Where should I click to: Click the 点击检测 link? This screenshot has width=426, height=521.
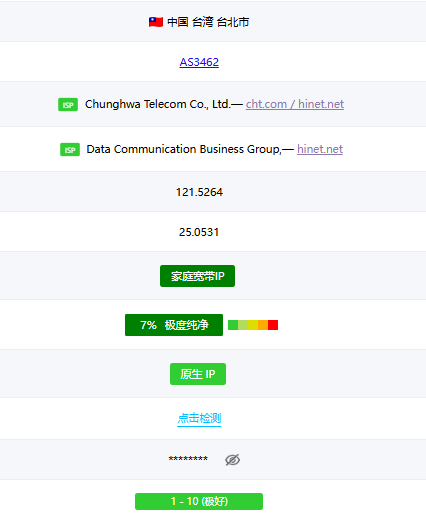199,418
